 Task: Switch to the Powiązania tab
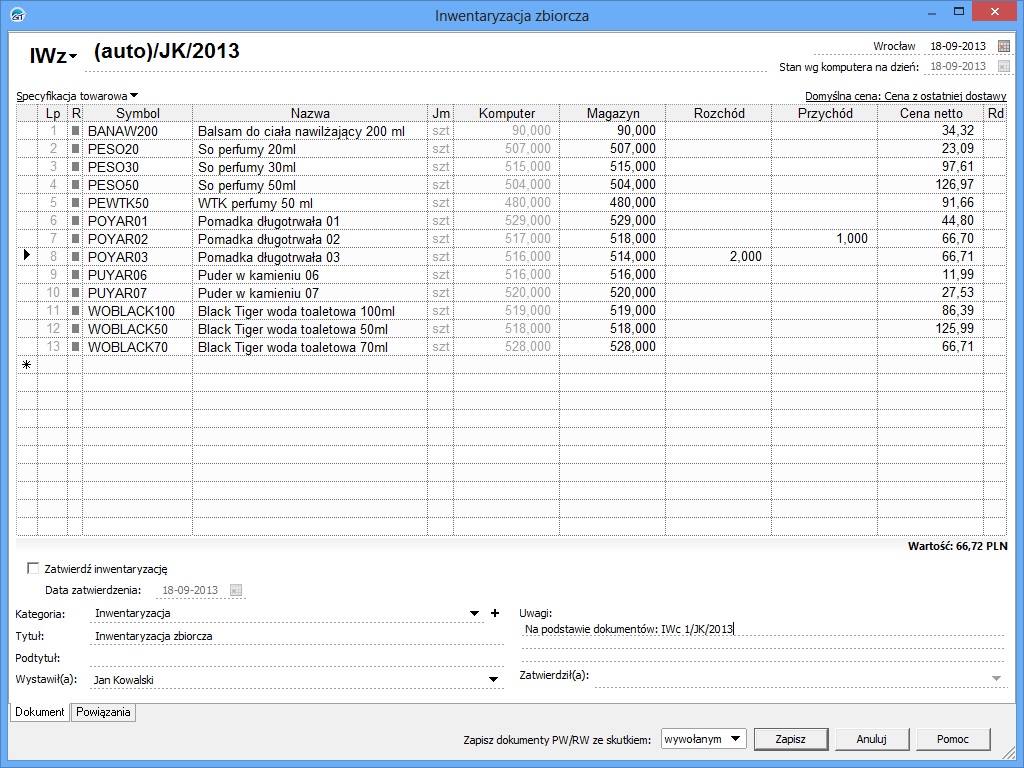(x=104, y=712)
